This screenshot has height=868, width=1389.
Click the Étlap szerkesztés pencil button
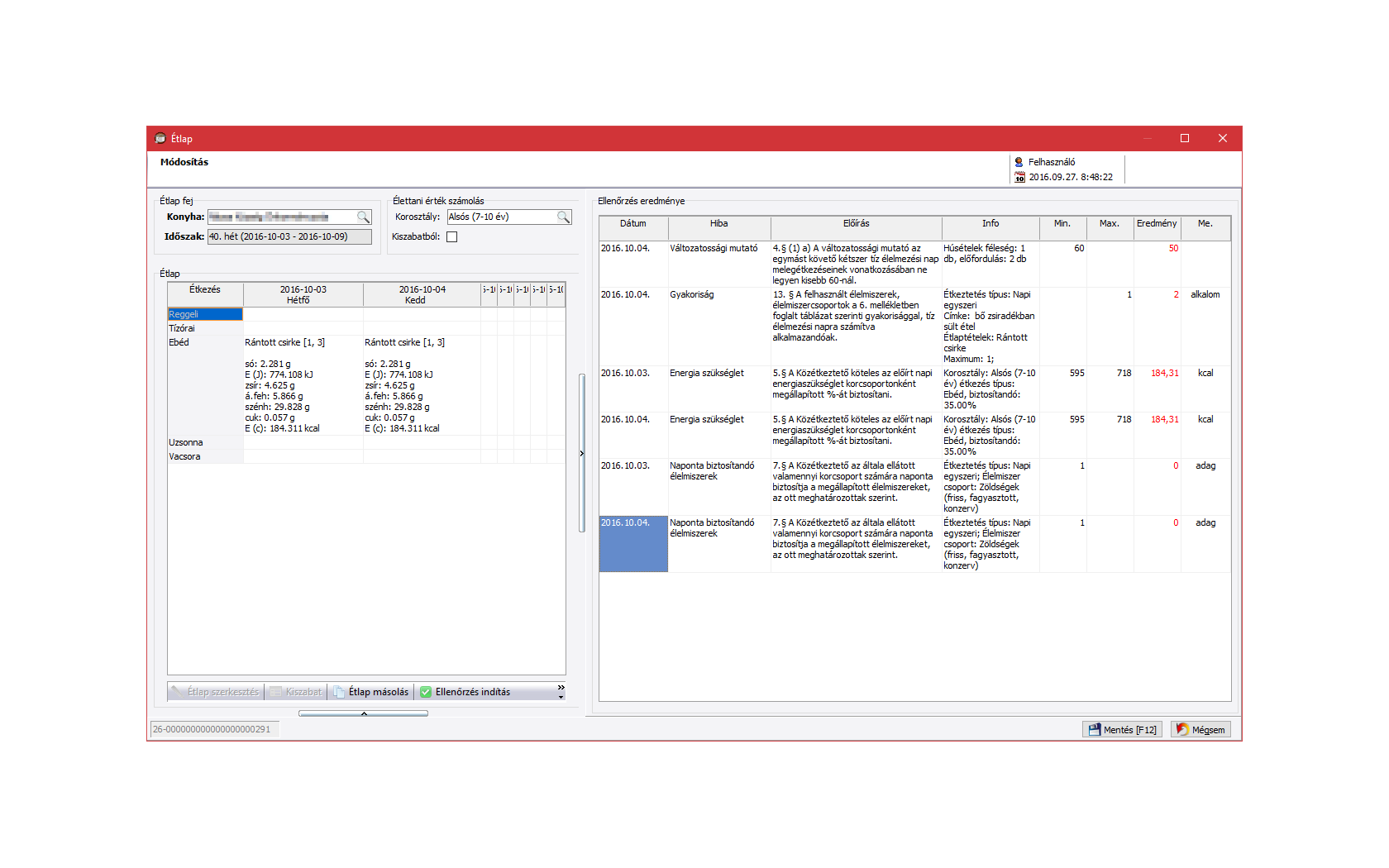coord(216,692)
